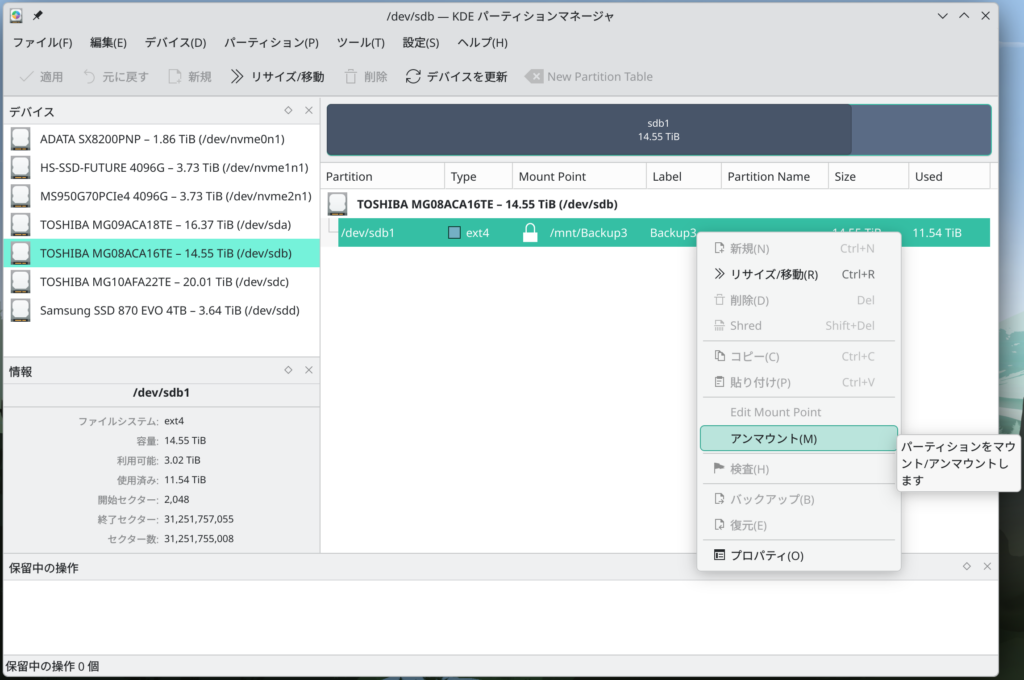Viewport: 1024px width, 680px height.
Task: Open the ファイル(F) menu
Action: point(42,43)
